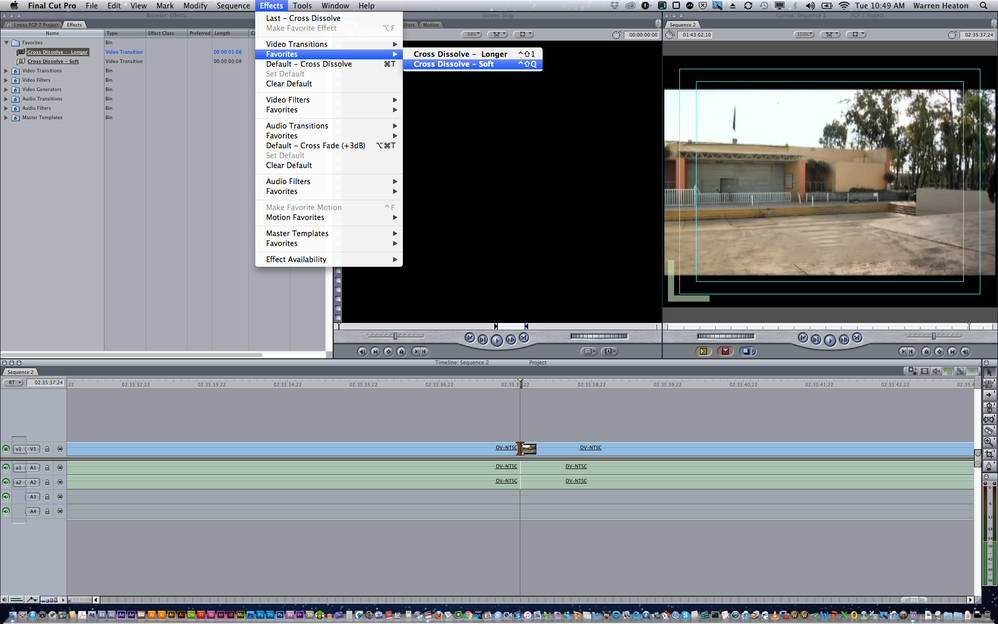Choose Cross Dissolve - Soft from Favorites submenu
Viewport: 998px width, 624px height.
pos(472,64)
